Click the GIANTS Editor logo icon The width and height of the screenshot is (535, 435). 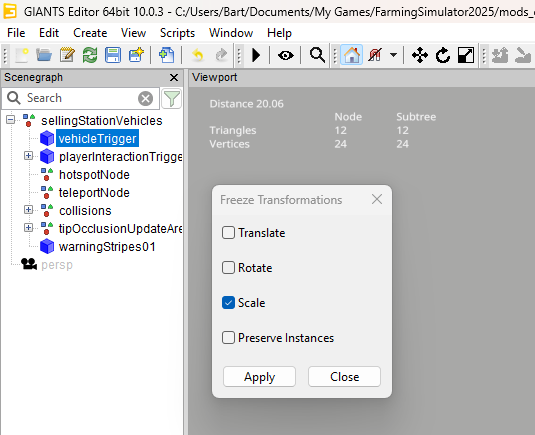10,11
